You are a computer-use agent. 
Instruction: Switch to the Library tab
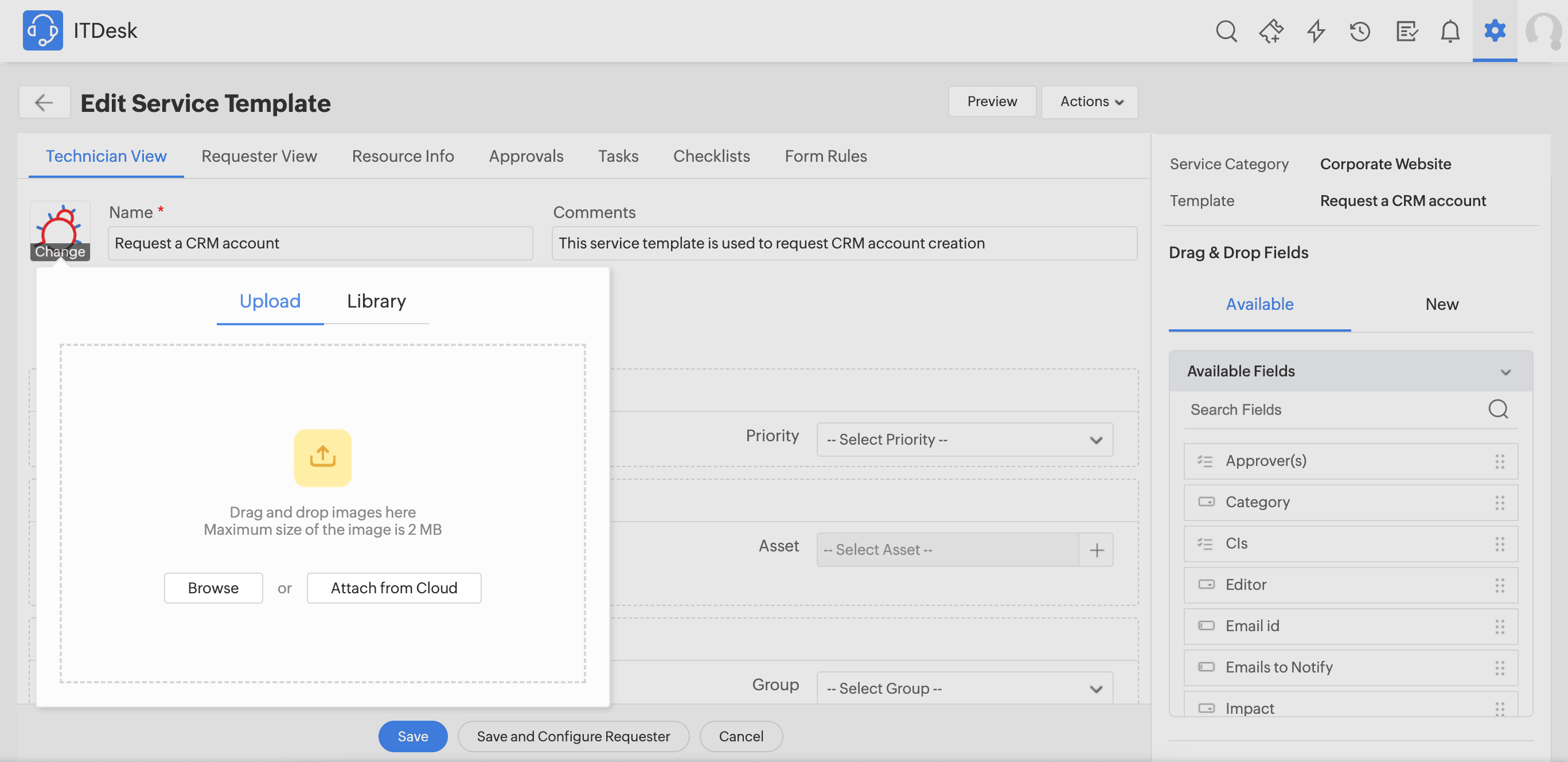[376, 301]
